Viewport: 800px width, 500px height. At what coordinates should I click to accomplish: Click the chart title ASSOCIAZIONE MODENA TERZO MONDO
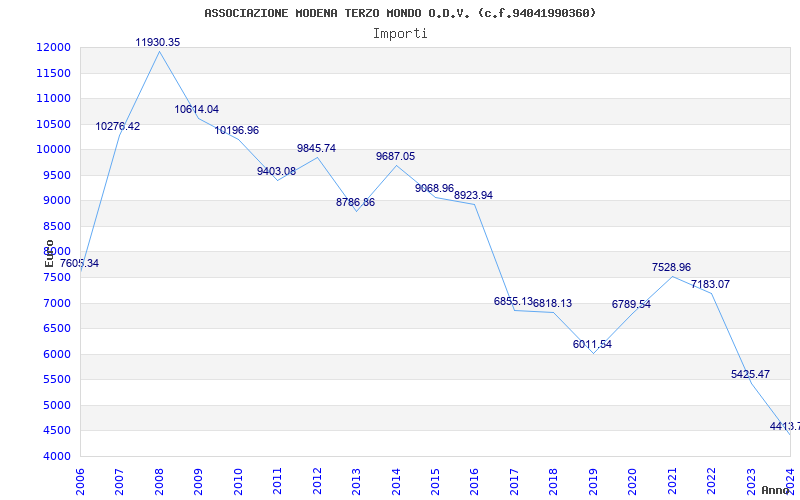[x=400, y=13]
